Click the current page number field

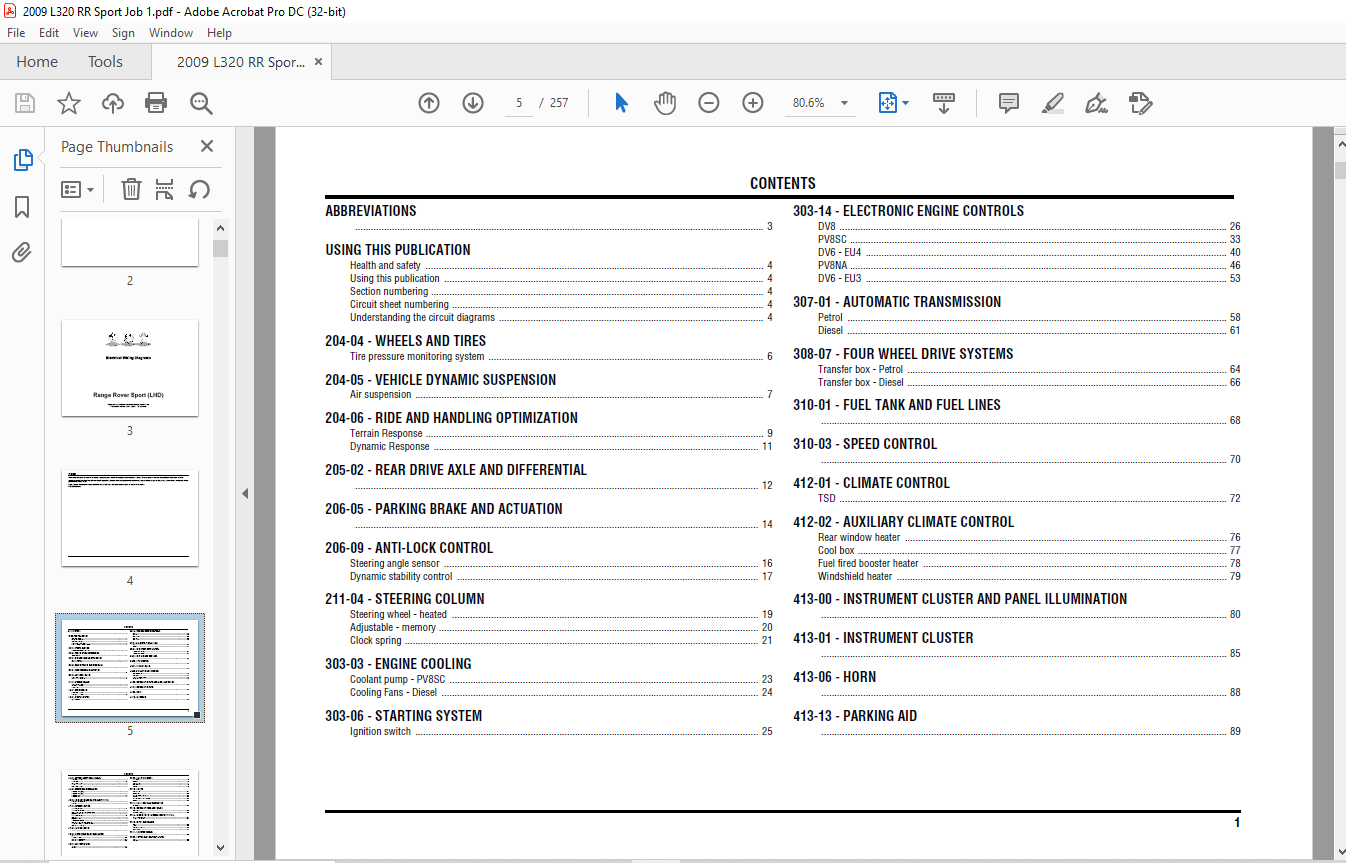[519, 103]
